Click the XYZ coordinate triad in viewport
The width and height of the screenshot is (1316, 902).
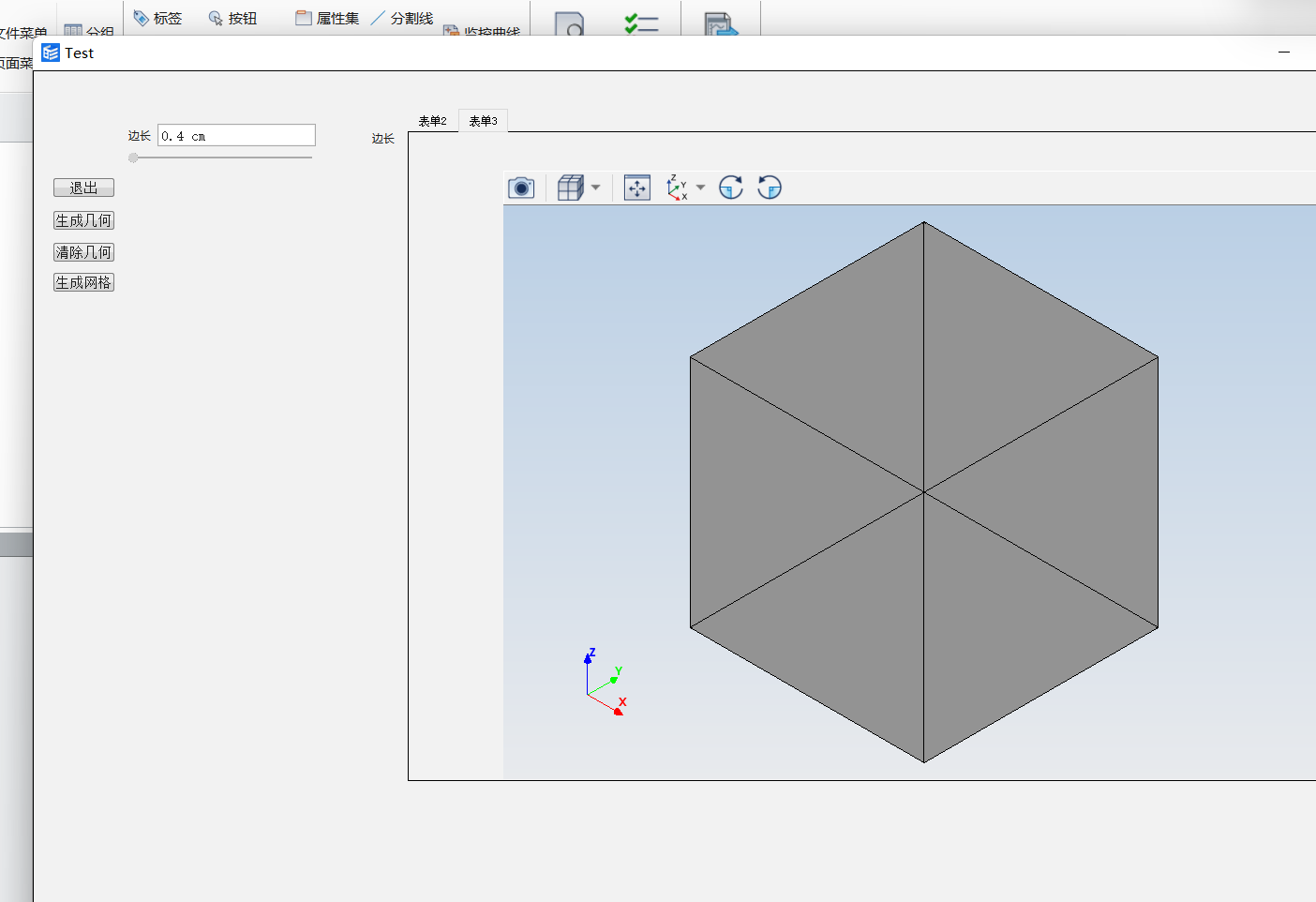pos(605,683)
